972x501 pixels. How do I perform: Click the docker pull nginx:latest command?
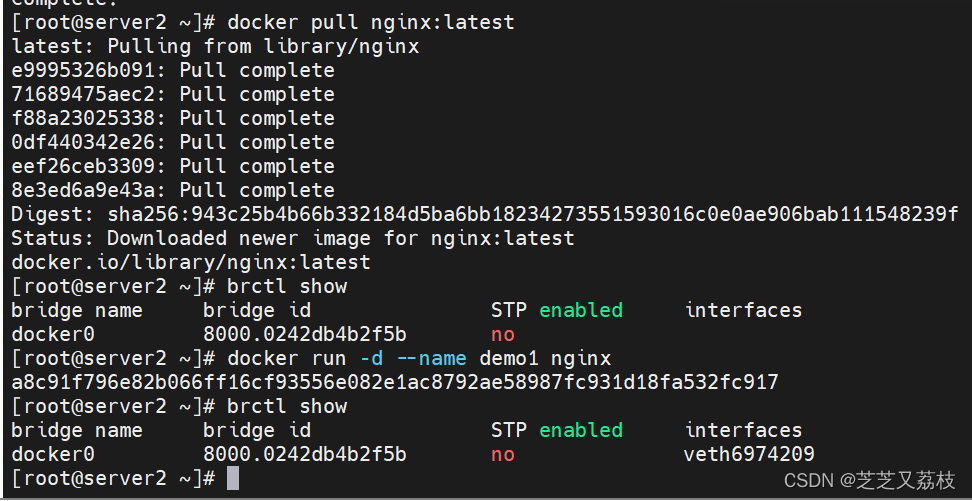[x=371, y=22]
